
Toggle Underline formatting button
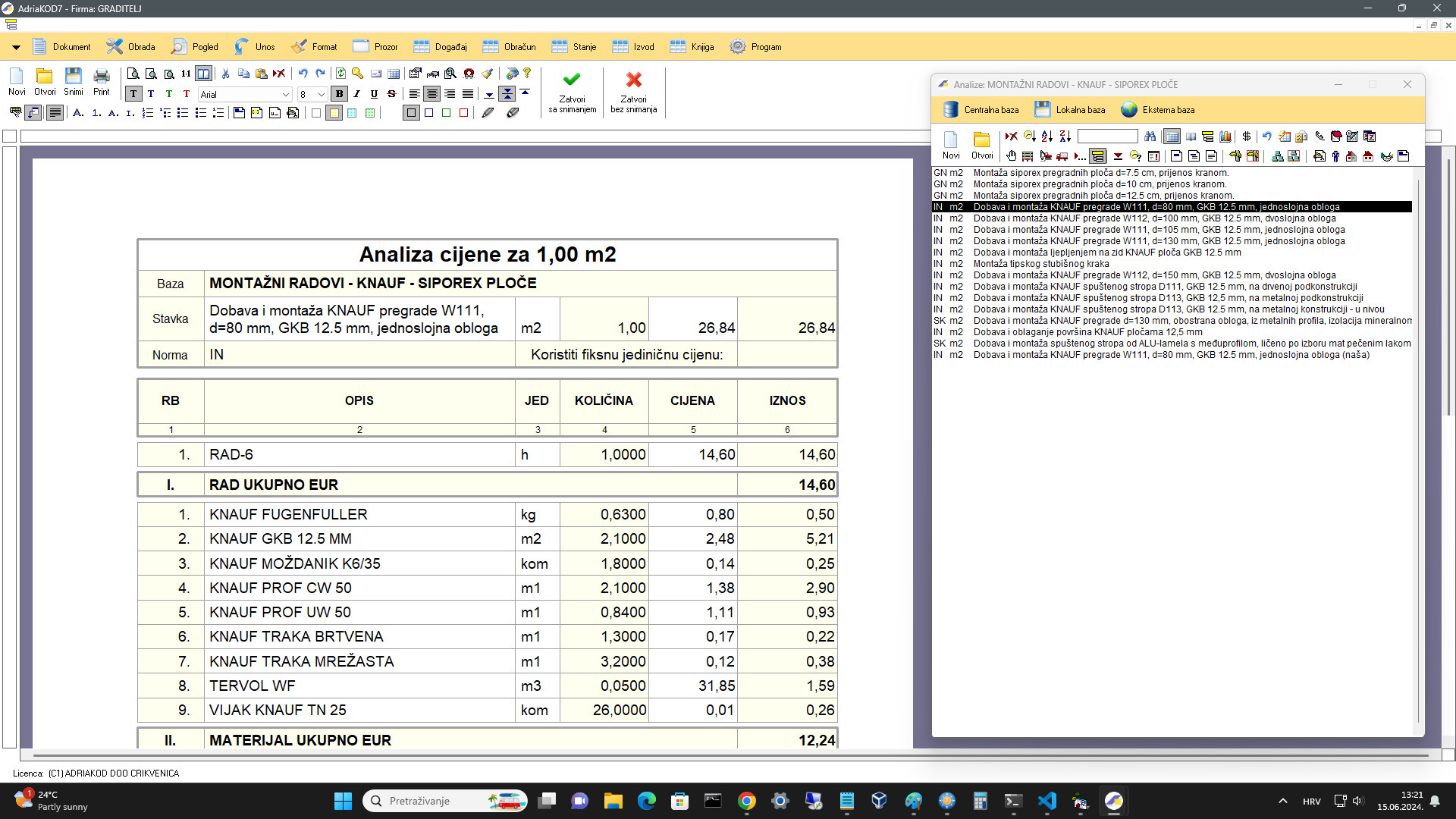(x=375, y=94)
